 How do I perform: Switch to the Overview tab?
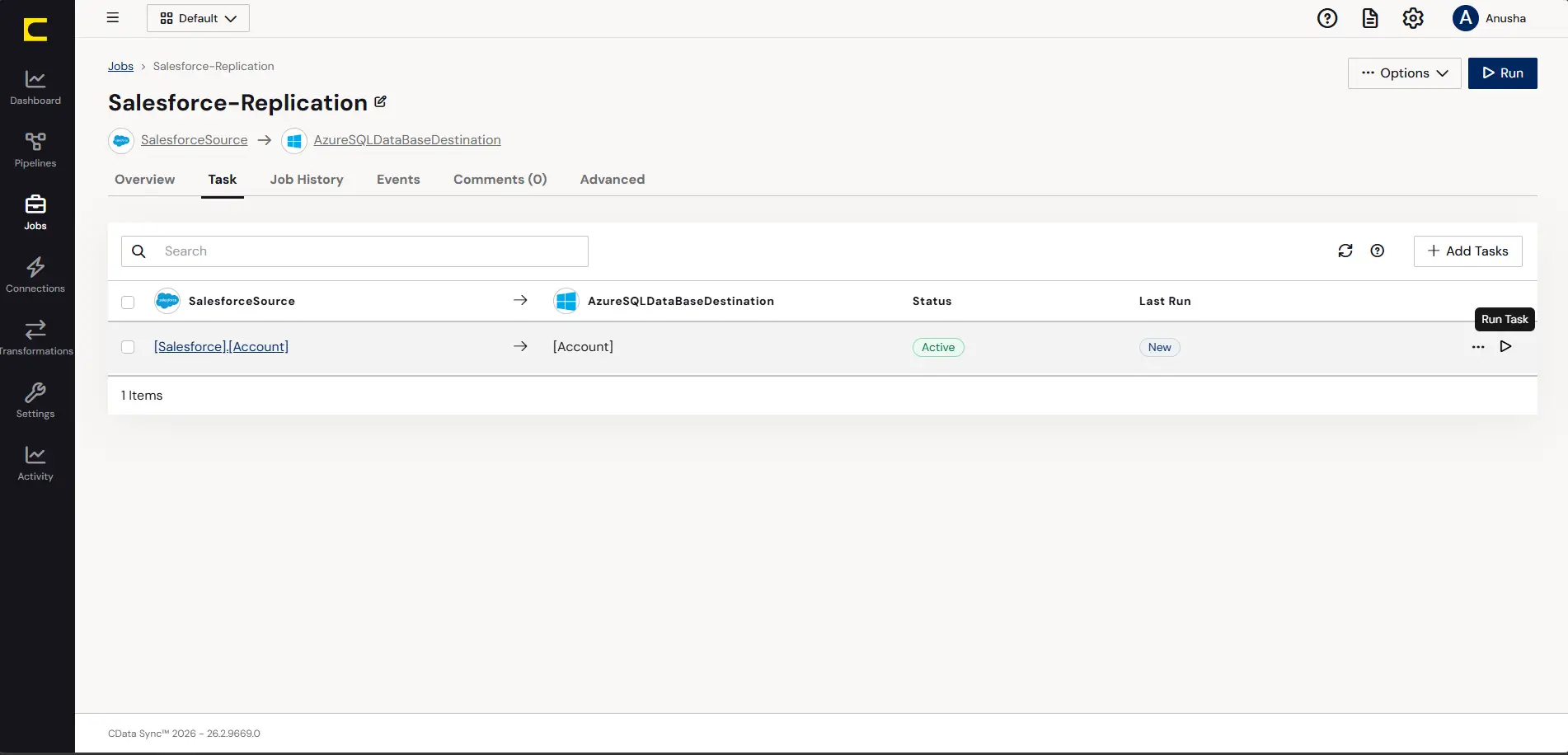click(145, 180)
